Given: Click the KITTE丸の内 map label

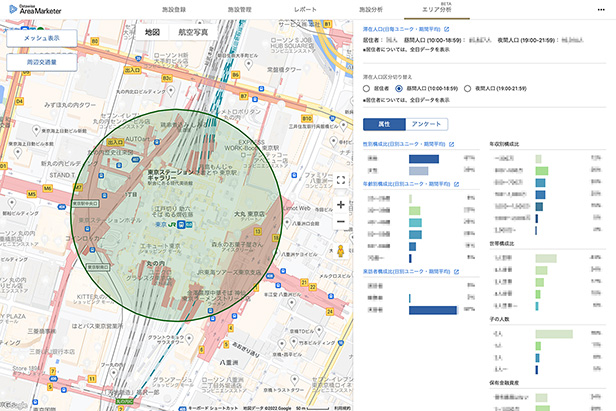Looking at the screenshot, I should pyautogui.click(x=94, y=296).
